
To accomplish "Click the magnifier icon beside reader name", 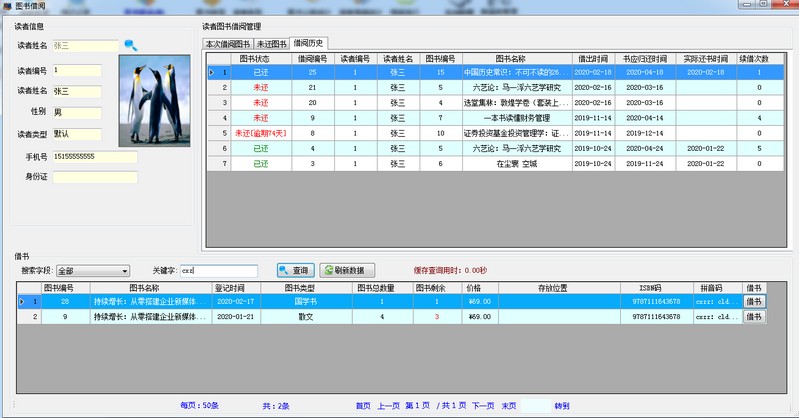I will click(x=130, y=45).
